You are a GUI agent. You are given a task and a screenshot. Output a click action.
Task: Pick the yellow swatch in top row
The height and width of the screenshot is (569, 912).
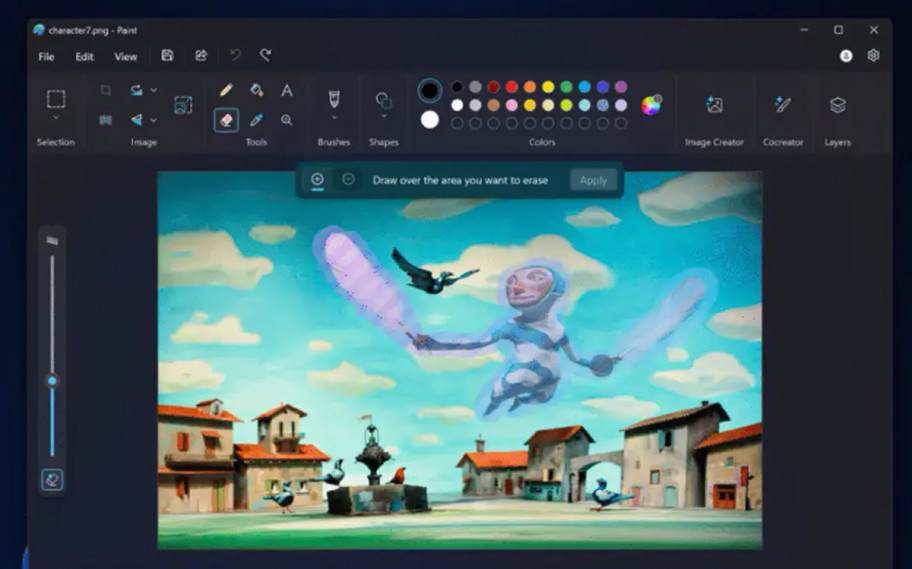(548, 87)
